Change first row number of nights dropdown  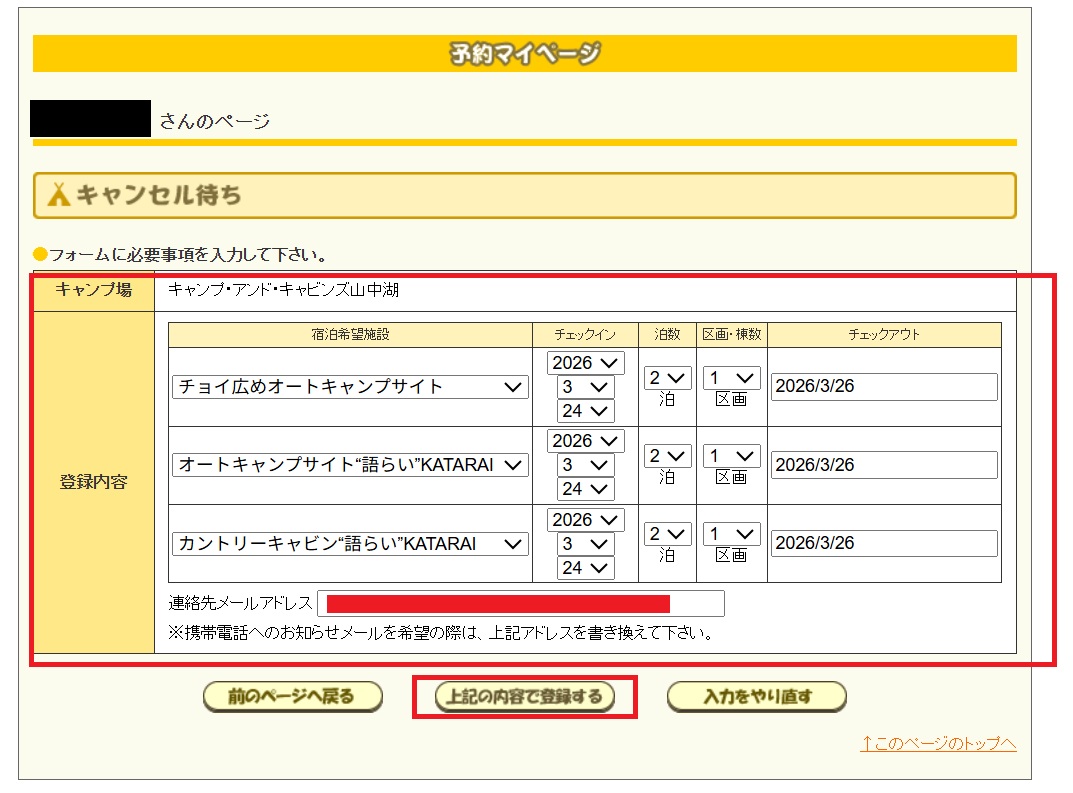coord(667,377)
